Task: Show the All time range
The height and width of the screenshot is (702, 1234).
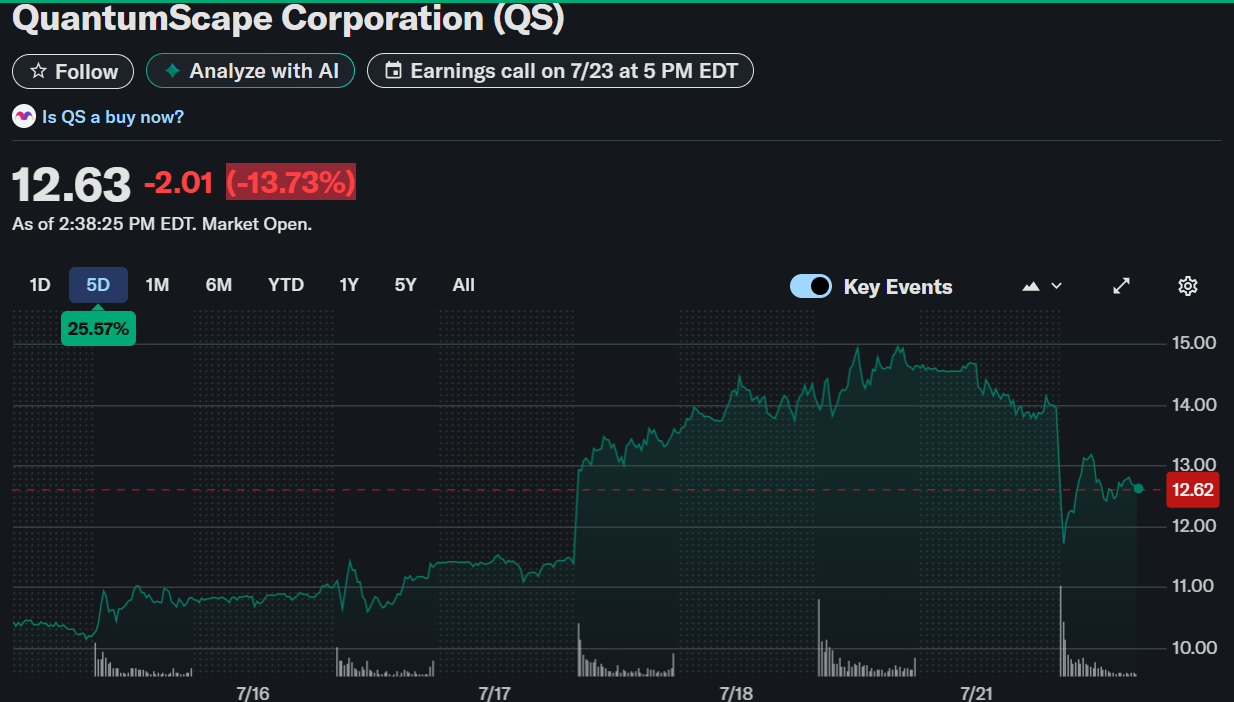Action: pos(463,285)
